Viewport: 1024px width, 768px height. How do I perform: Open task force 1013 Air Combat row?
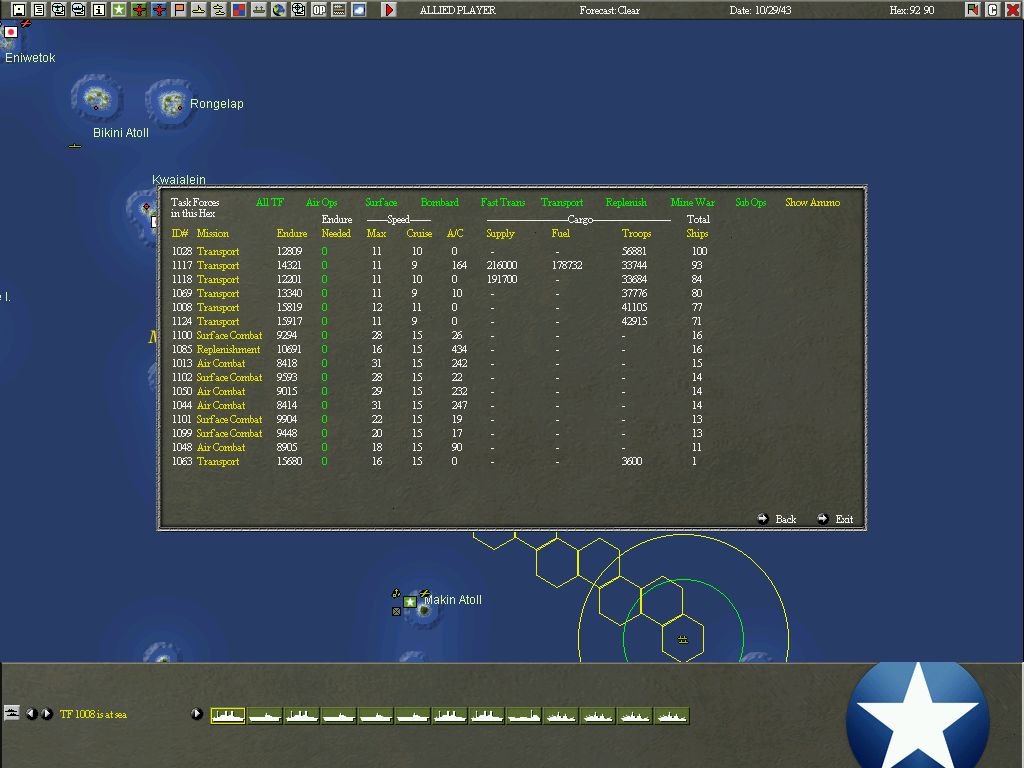point(440,363)
